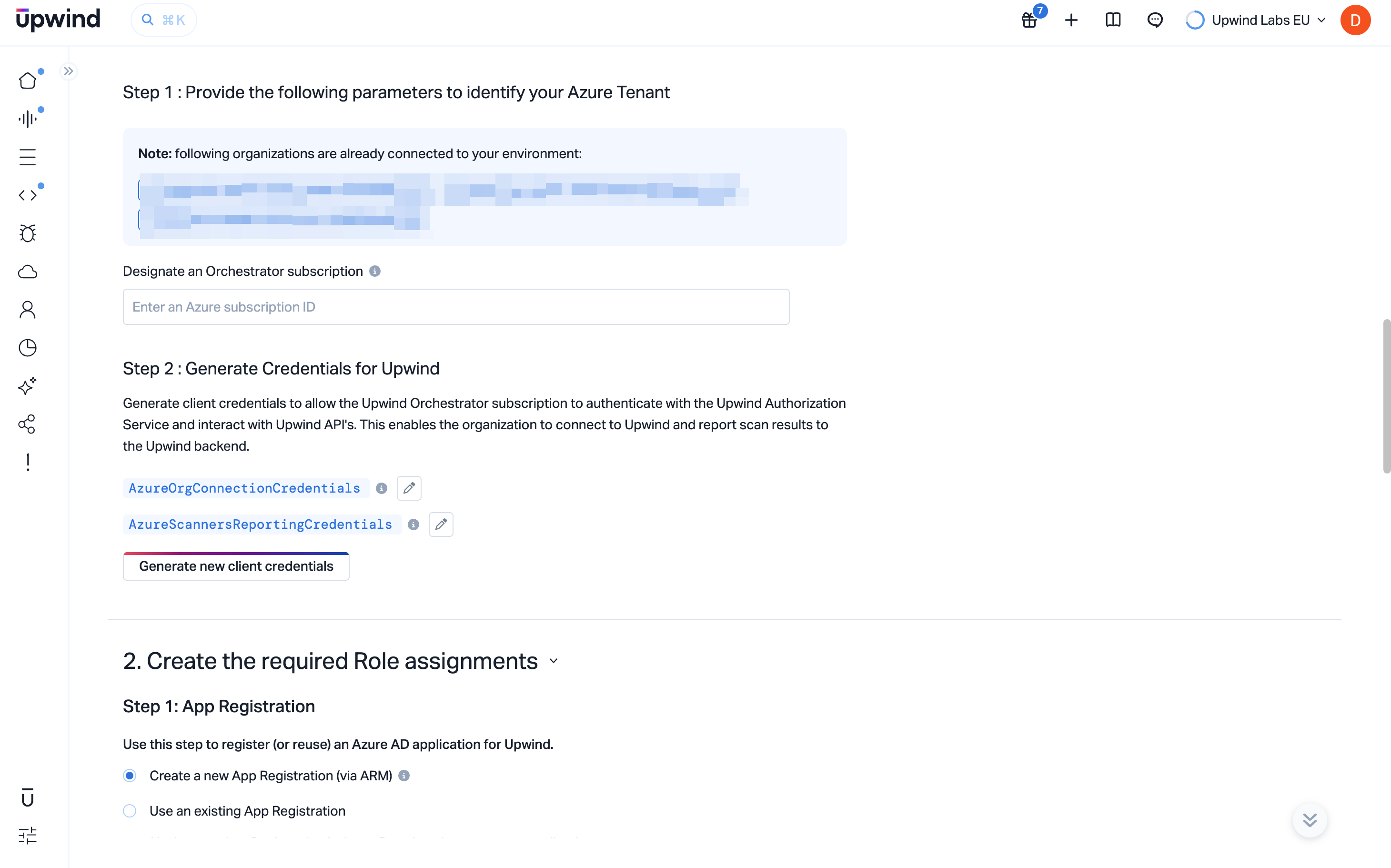
Task: Open the code brackets sidebar icon
Action: [x=28, y=195]
